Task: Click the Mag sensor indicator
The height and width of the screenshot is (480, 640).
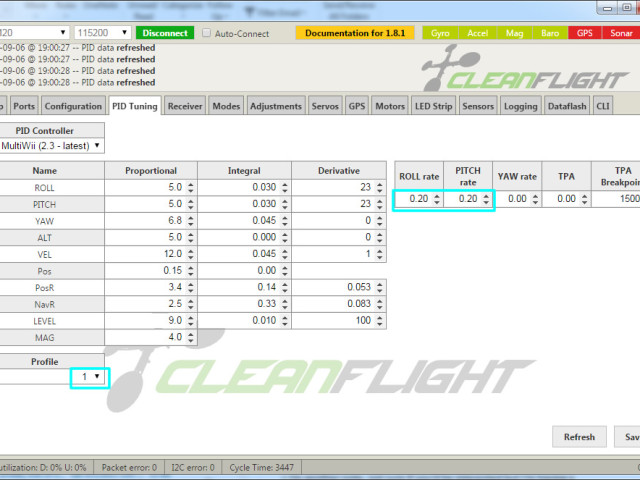Action: coord(514,33)
